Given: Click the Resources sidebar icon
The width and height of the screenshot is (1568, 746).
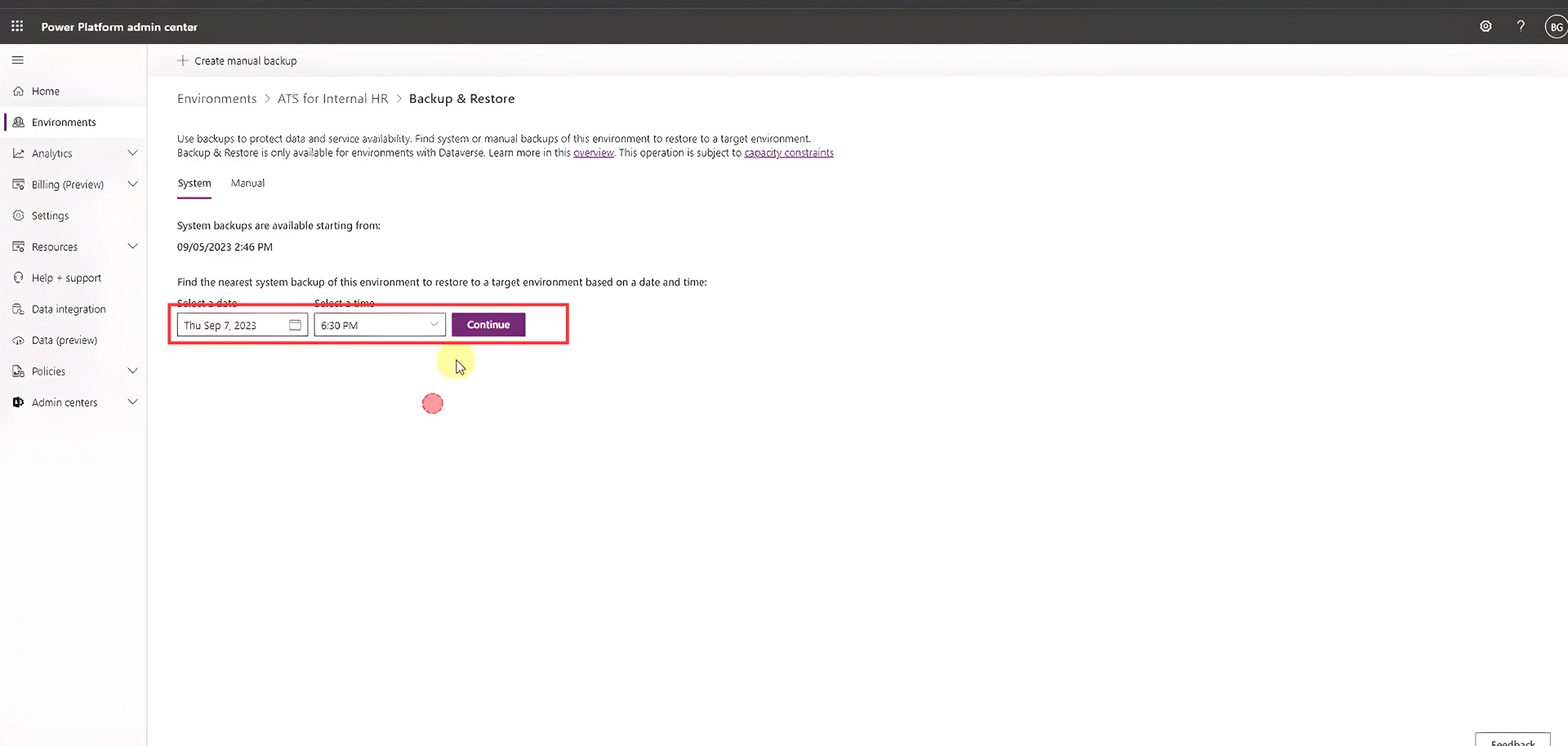Looking at the screenshot, I should point(19,246).
